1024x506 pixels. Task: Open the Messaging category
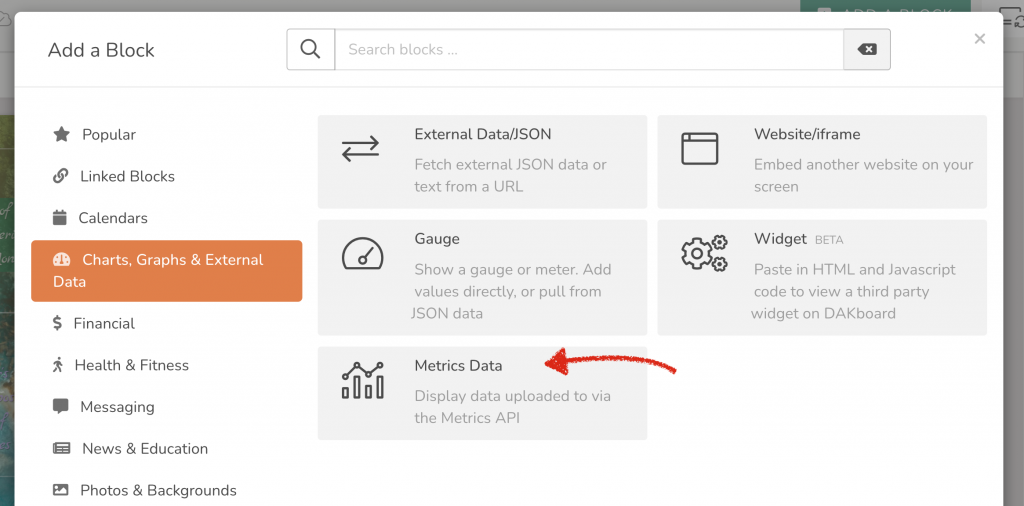click(167, 407)
